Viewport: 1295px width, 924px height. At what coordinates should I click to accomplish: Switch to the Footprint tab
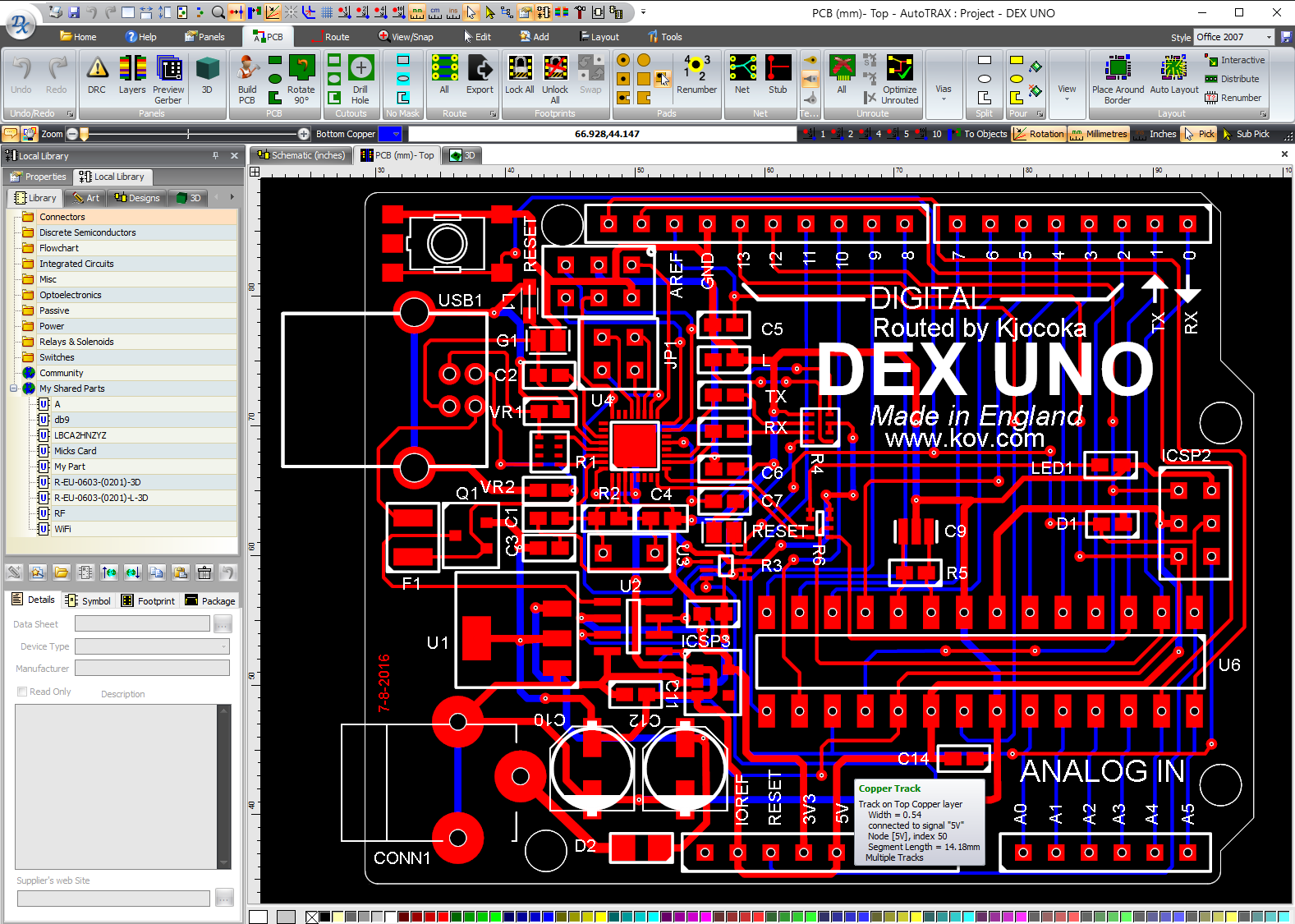pyautogui.click(x=149, y=600)
